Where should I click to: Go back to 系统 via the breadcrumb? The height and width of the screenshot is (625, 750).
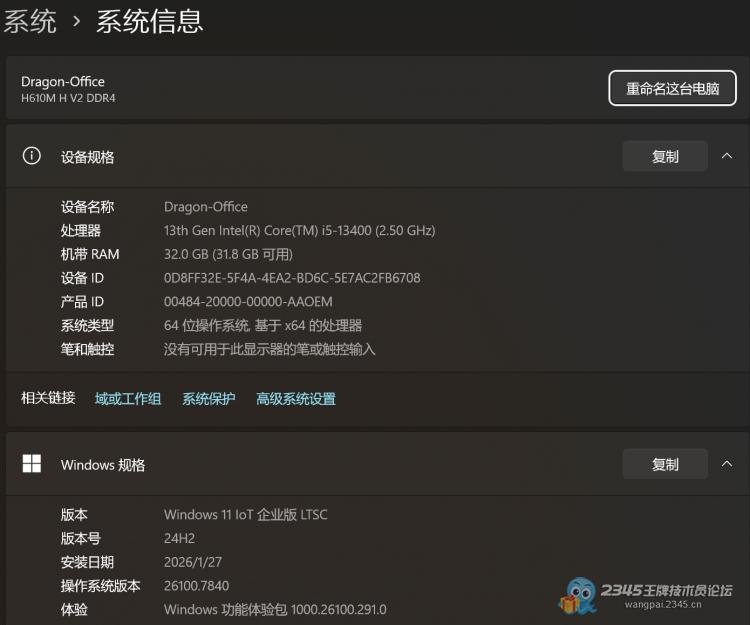coord(30,20)
